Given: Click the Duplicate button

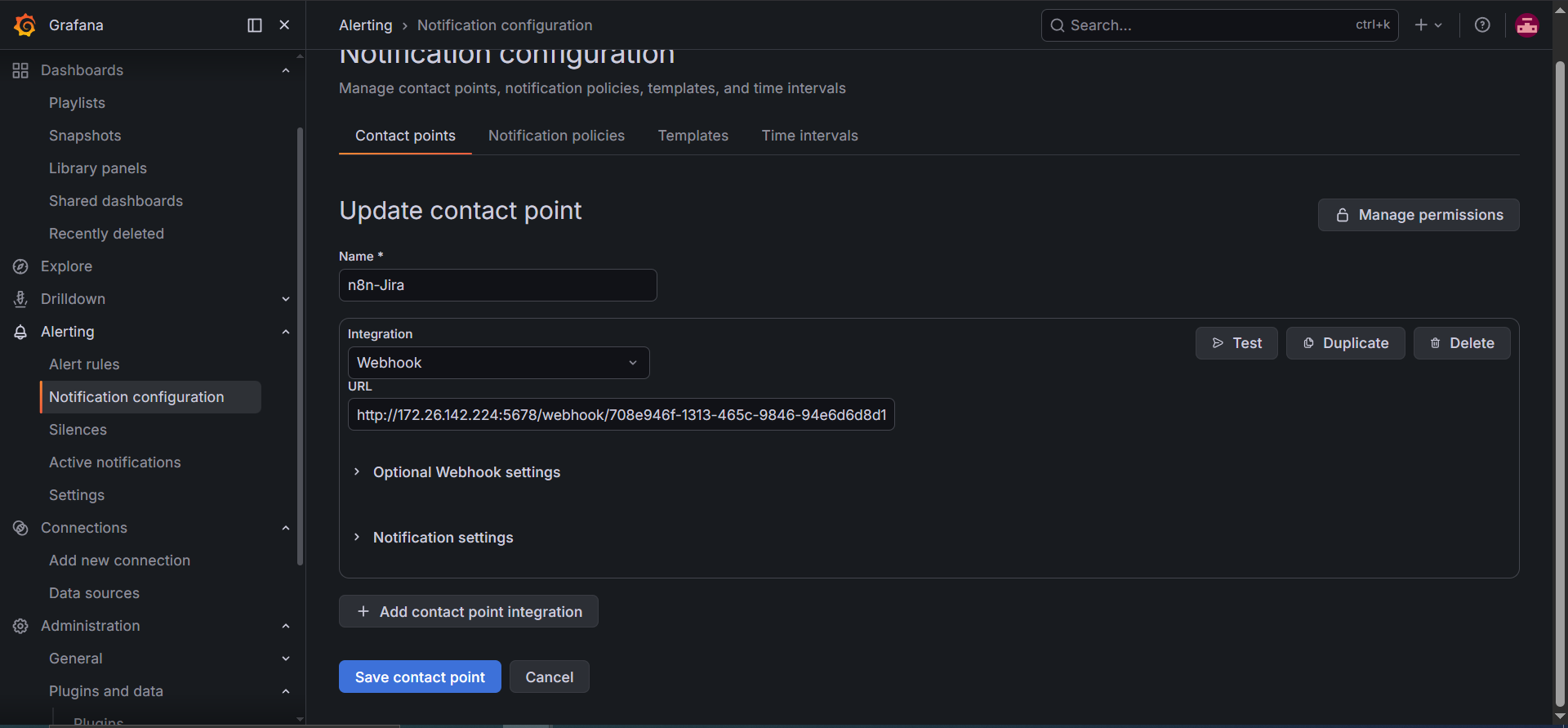Looking at the screenshot, I should (1345, 343).
